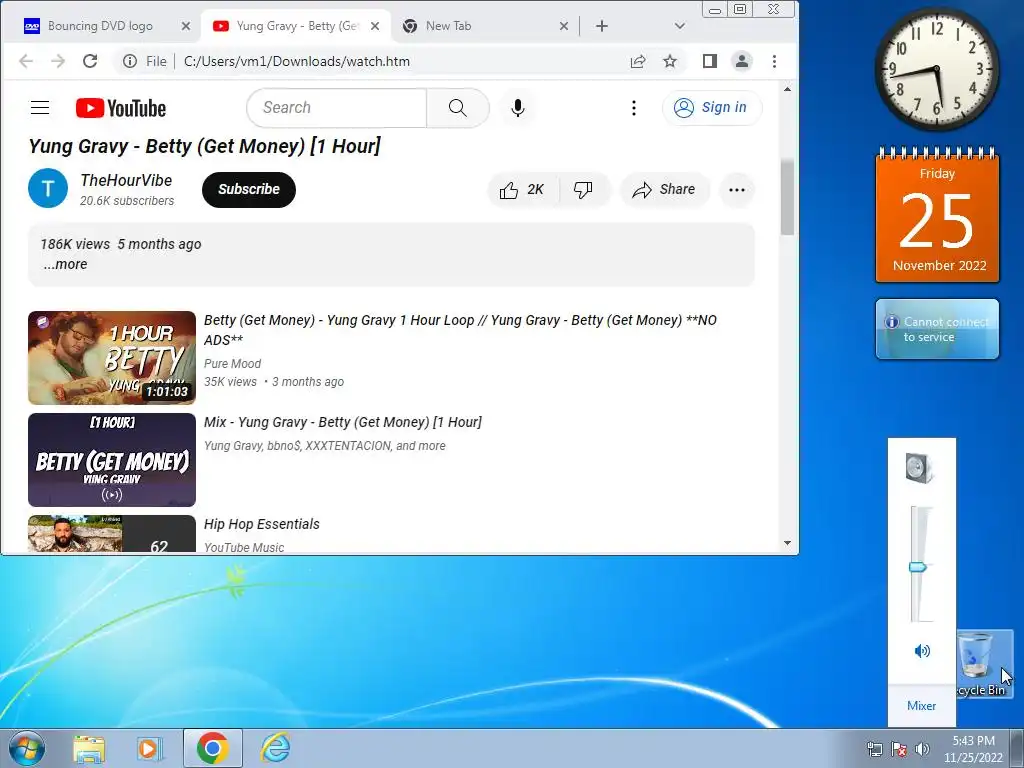Open the file info icon in address bar

coord(130,61)
